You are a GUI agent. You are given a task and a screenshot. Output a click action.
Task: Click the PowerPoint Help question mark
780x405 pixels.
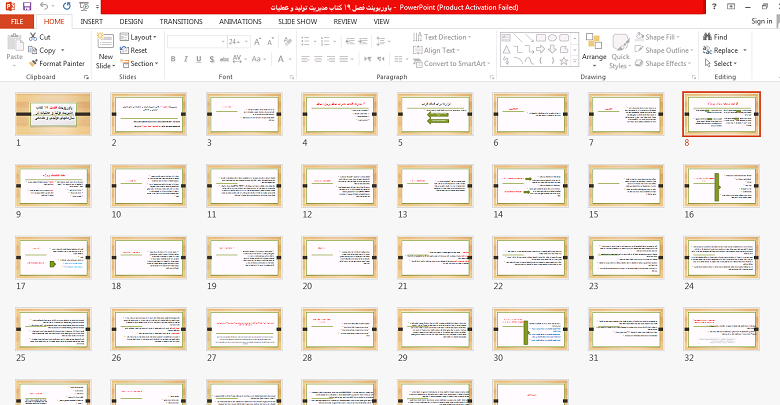point(714,6)
